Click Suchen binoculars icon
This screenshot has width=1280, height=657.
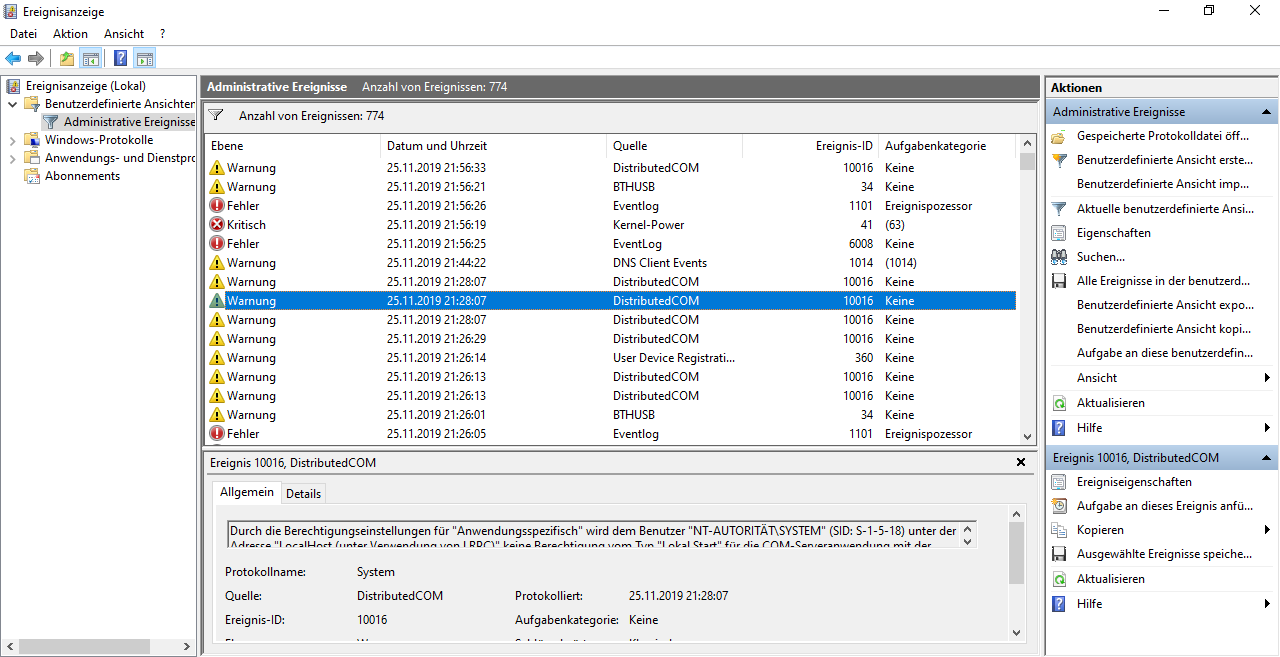1059,257
